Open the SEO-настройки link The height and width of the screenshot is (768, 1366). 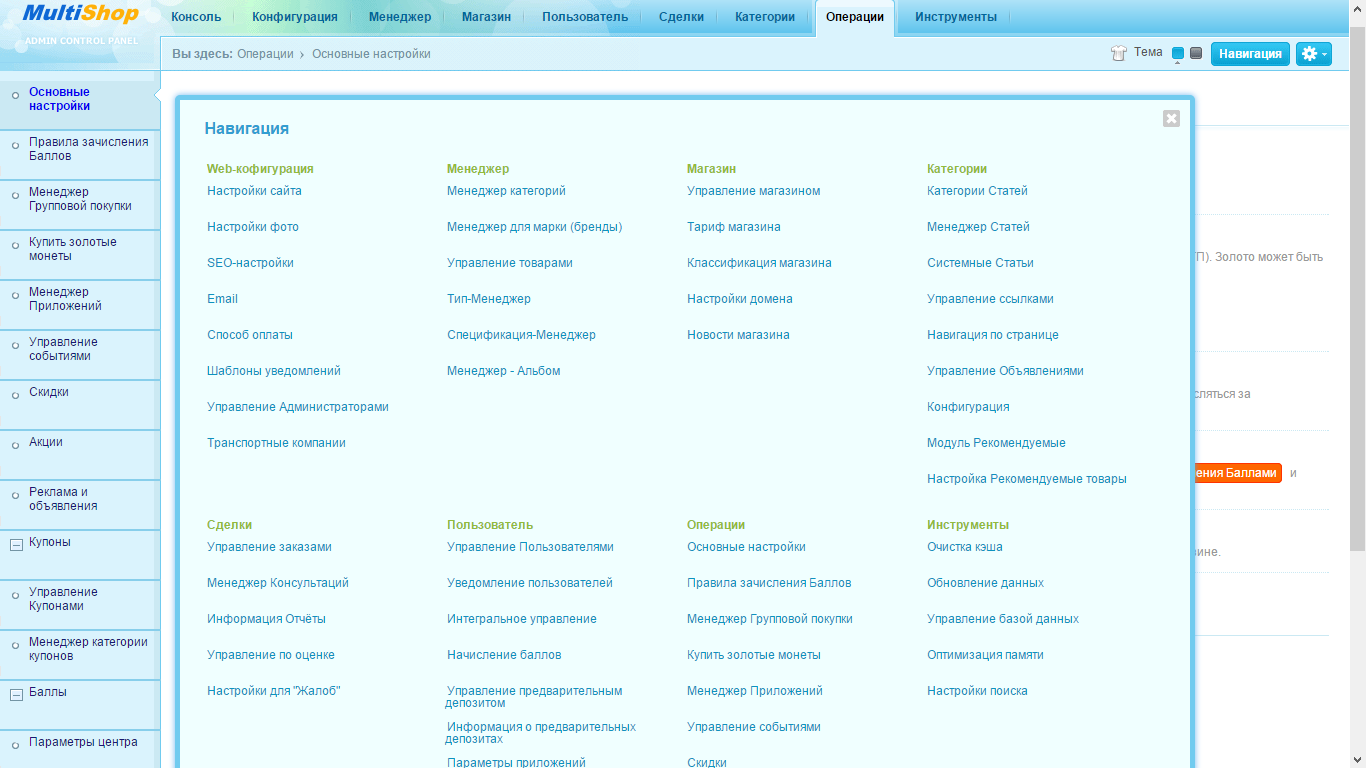point(250,263)
